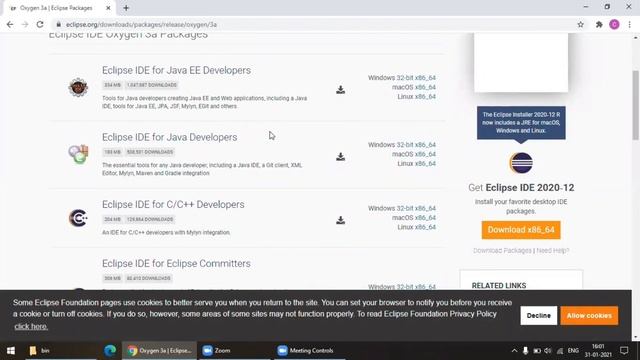Close the Oxygen 3a Eclipse Packages tab
The image size is (640, 360).
click(x=108, y=8)
